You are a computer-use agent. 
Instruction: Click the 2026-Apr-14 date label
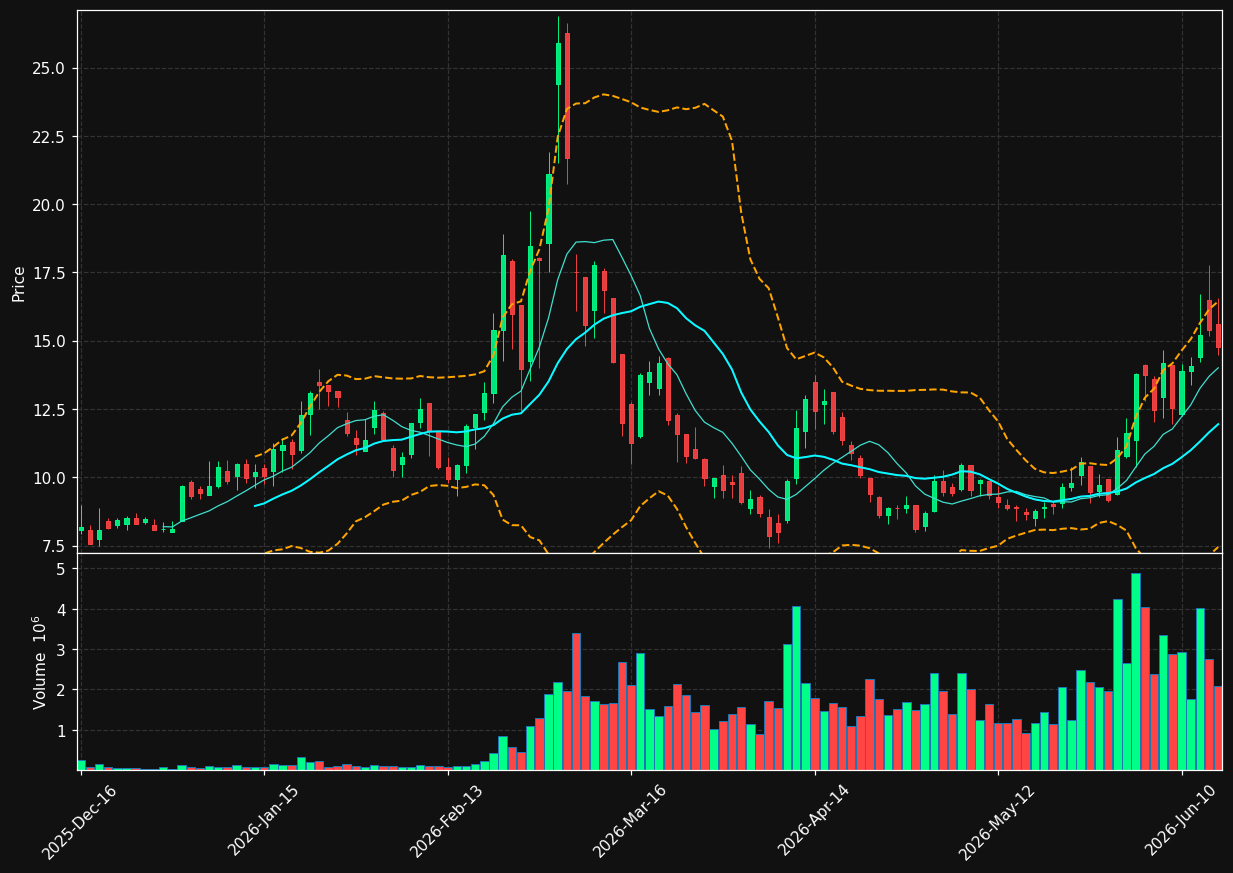[813, 822]
